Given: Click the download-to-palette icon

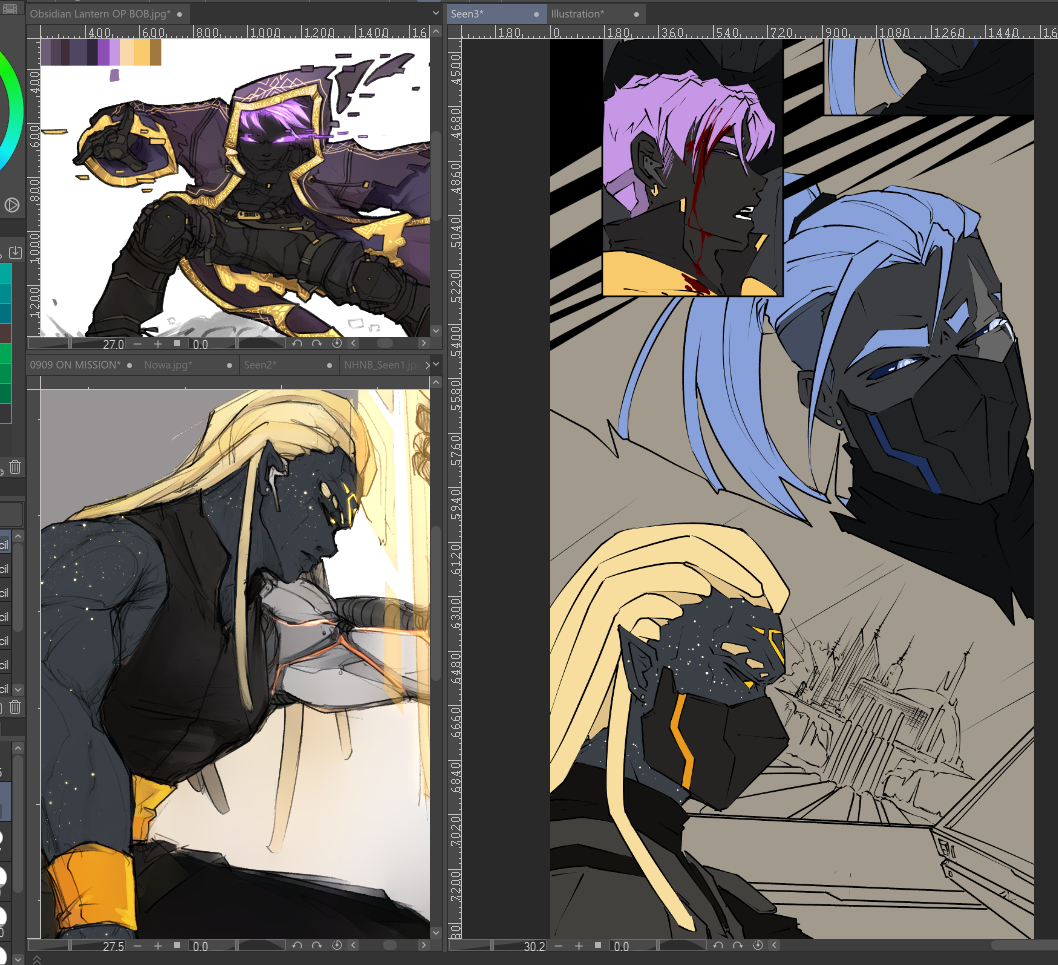Looking at the screenshot, I should tap(16, 252).
